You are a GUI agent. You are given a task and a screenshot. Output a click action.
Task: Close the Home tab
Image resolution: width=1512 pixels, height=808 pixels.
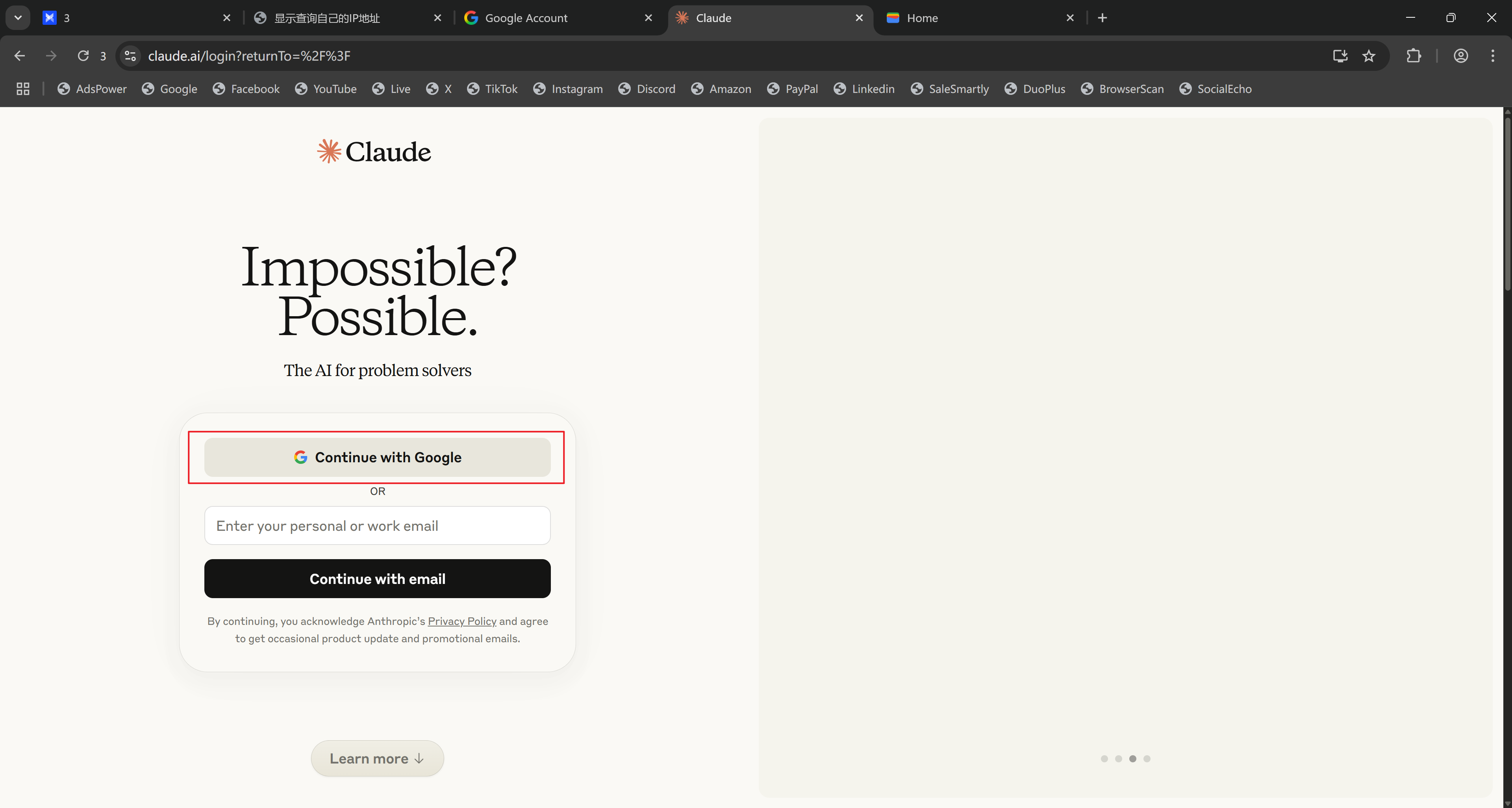(1069, 18)
